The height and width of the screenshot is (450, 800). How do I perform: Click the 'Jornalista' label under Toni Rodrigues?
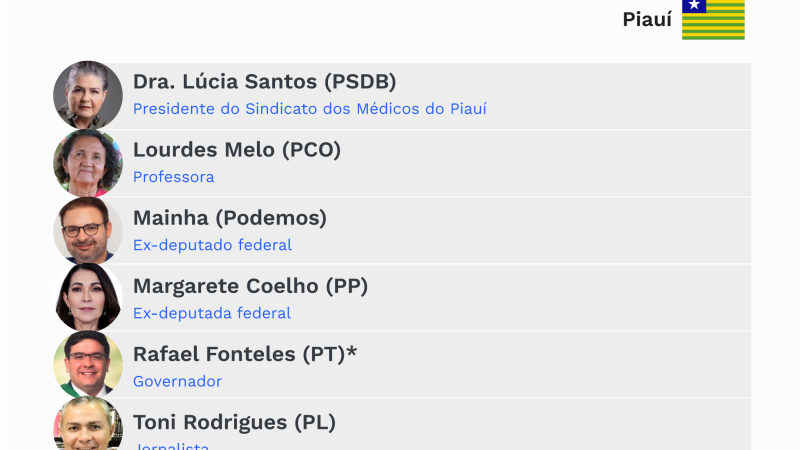pos(171,445)
